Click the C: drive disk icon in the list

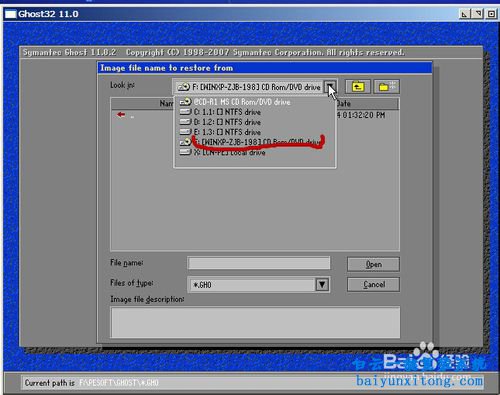(x=185, y=112)
